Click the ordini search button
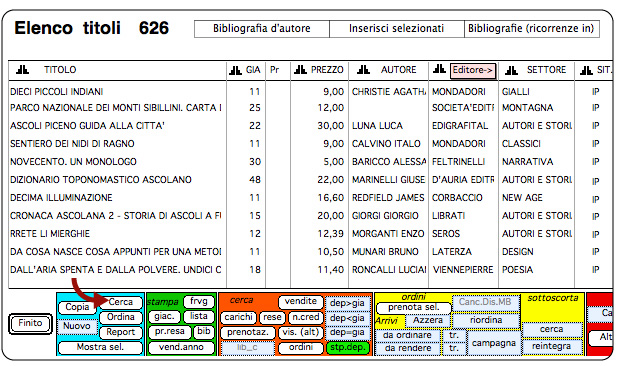Viewport: 622px width, 366px height. click(301, 348)
